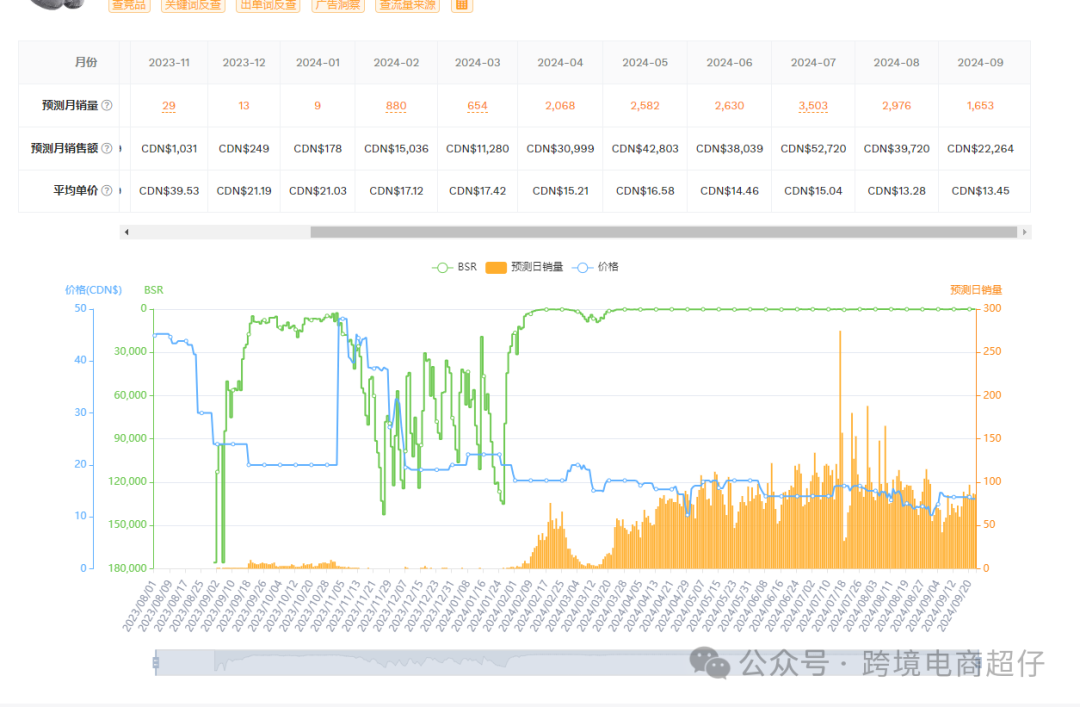Screen dimensions: 1080x707
Task: Click sales amount cell CDN$52,720
Action: (x=813, y=149)
